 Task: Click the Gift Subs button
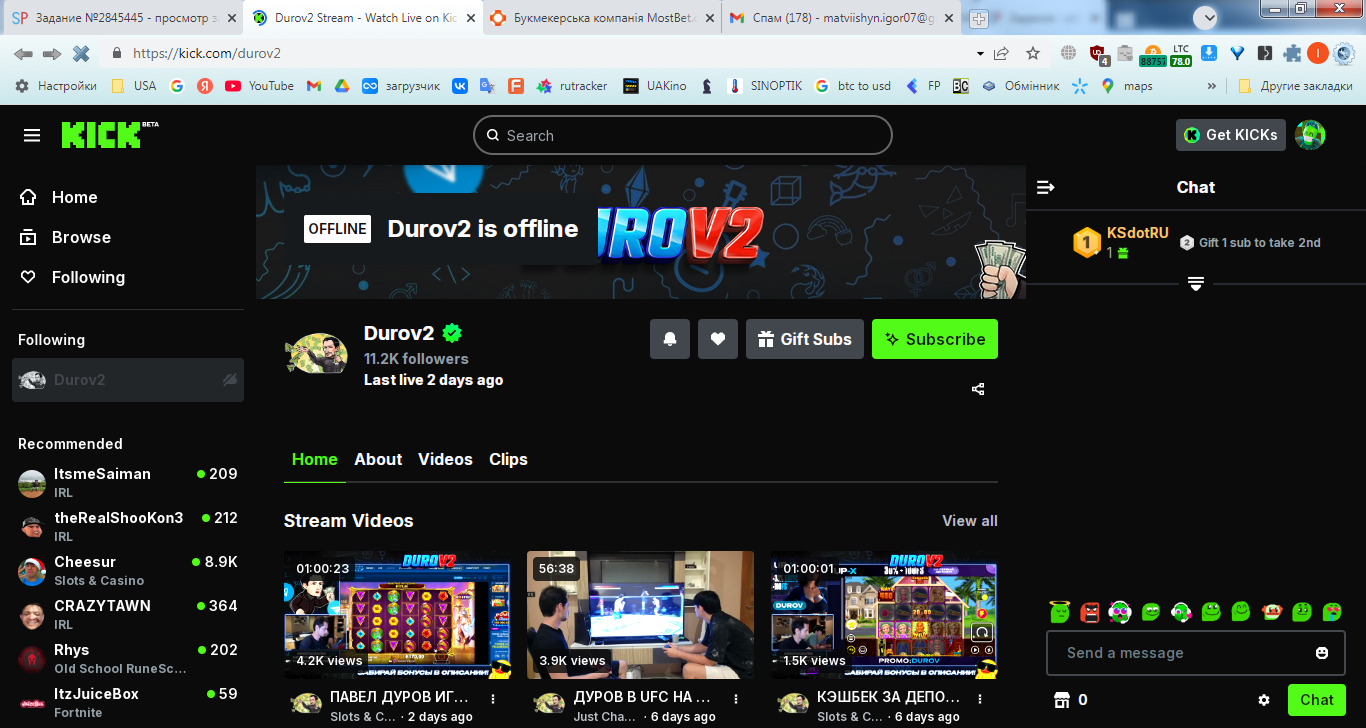pyautogui.click(x=805, y=339)
